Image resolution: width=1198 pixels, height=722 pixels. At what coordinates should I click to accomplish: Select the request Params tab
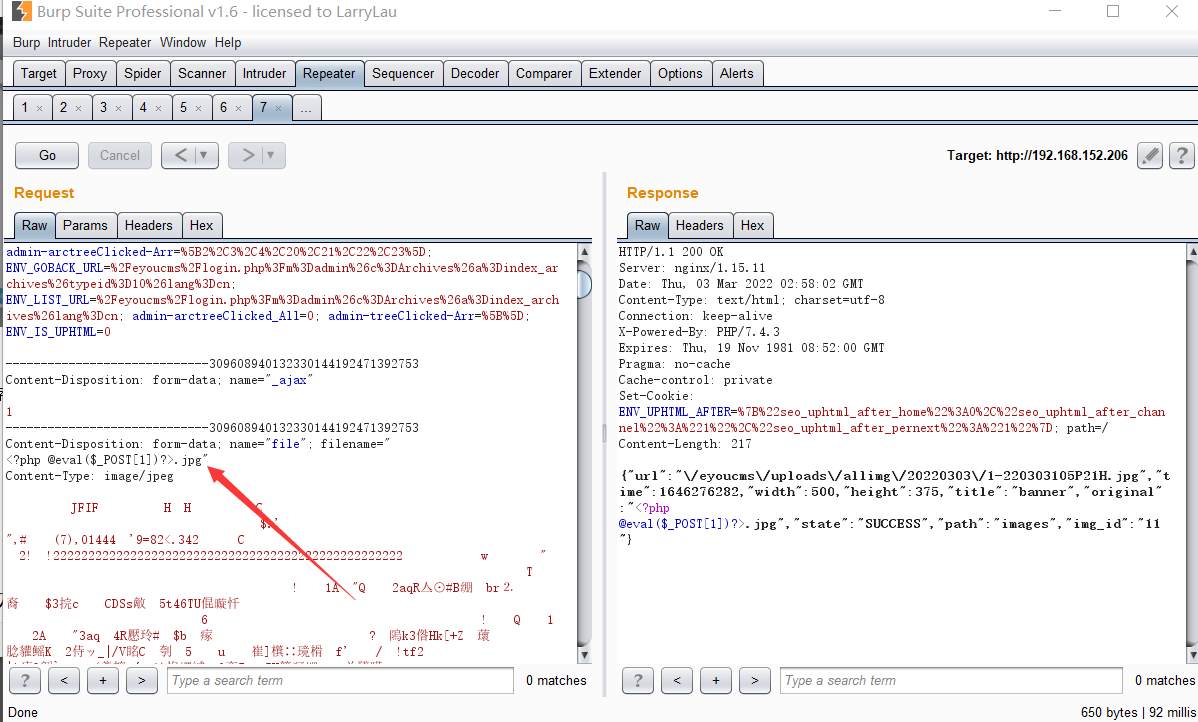86,225
